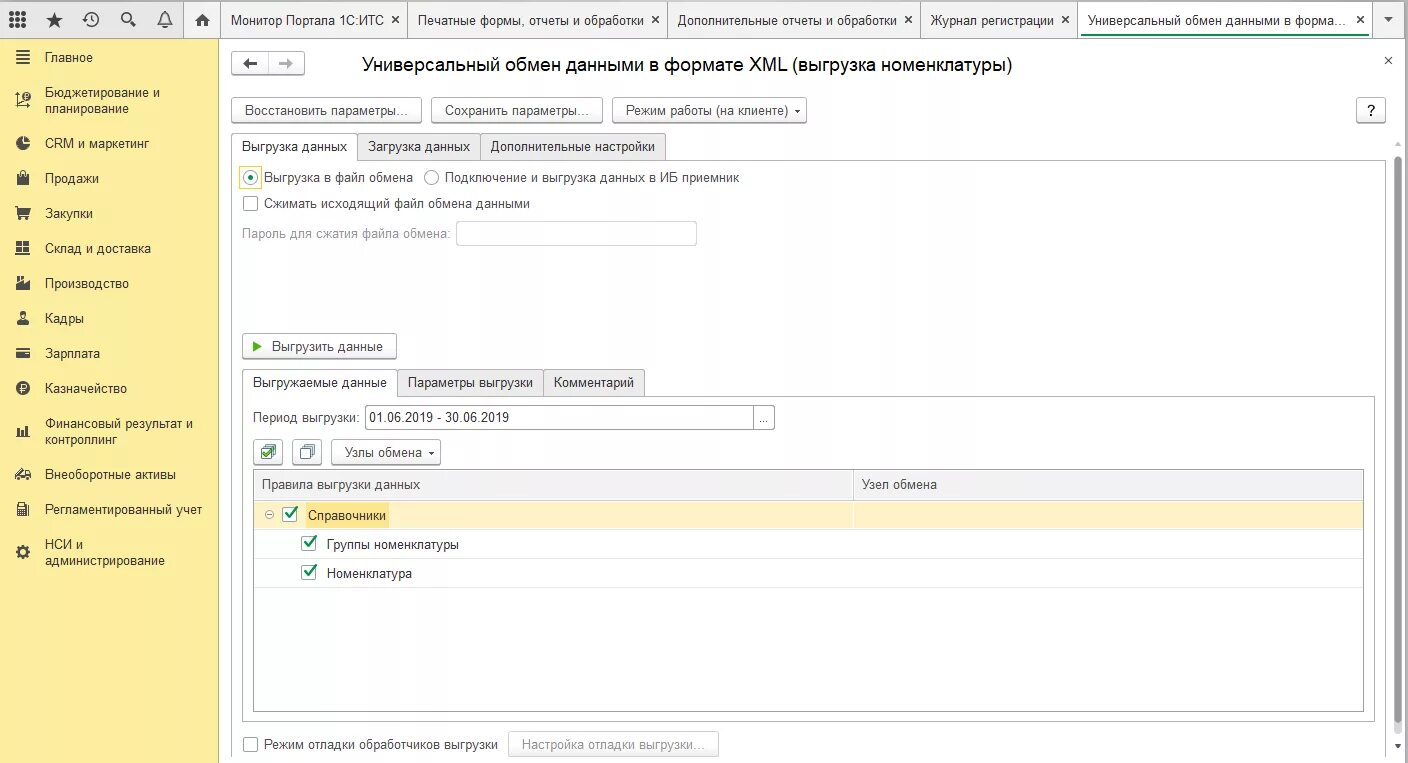Click Сохранить параметры button
1408x763 pixels.
click(517, 110)
